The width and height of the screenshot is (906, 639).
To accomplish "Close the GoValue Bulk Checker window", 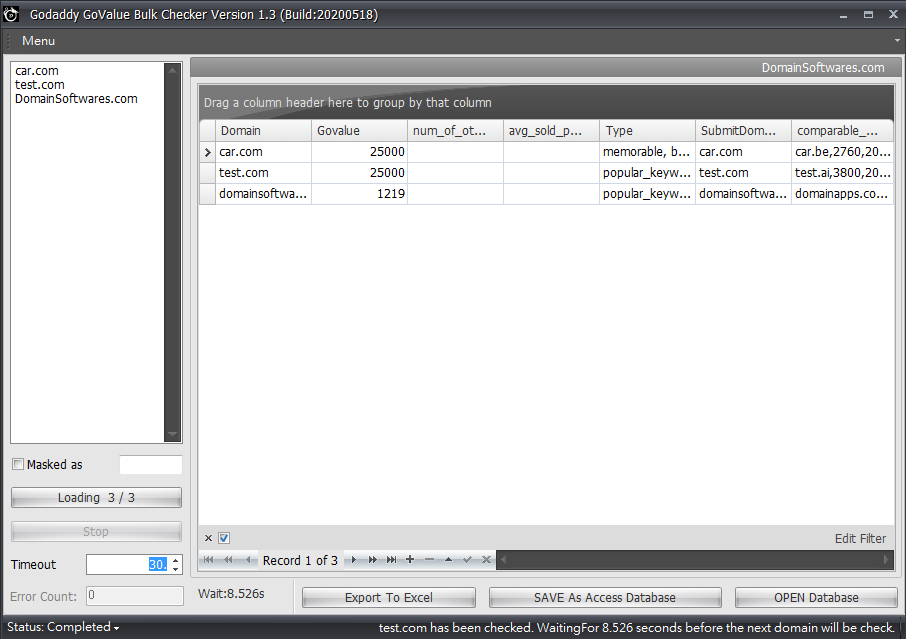I will (893, 15).
